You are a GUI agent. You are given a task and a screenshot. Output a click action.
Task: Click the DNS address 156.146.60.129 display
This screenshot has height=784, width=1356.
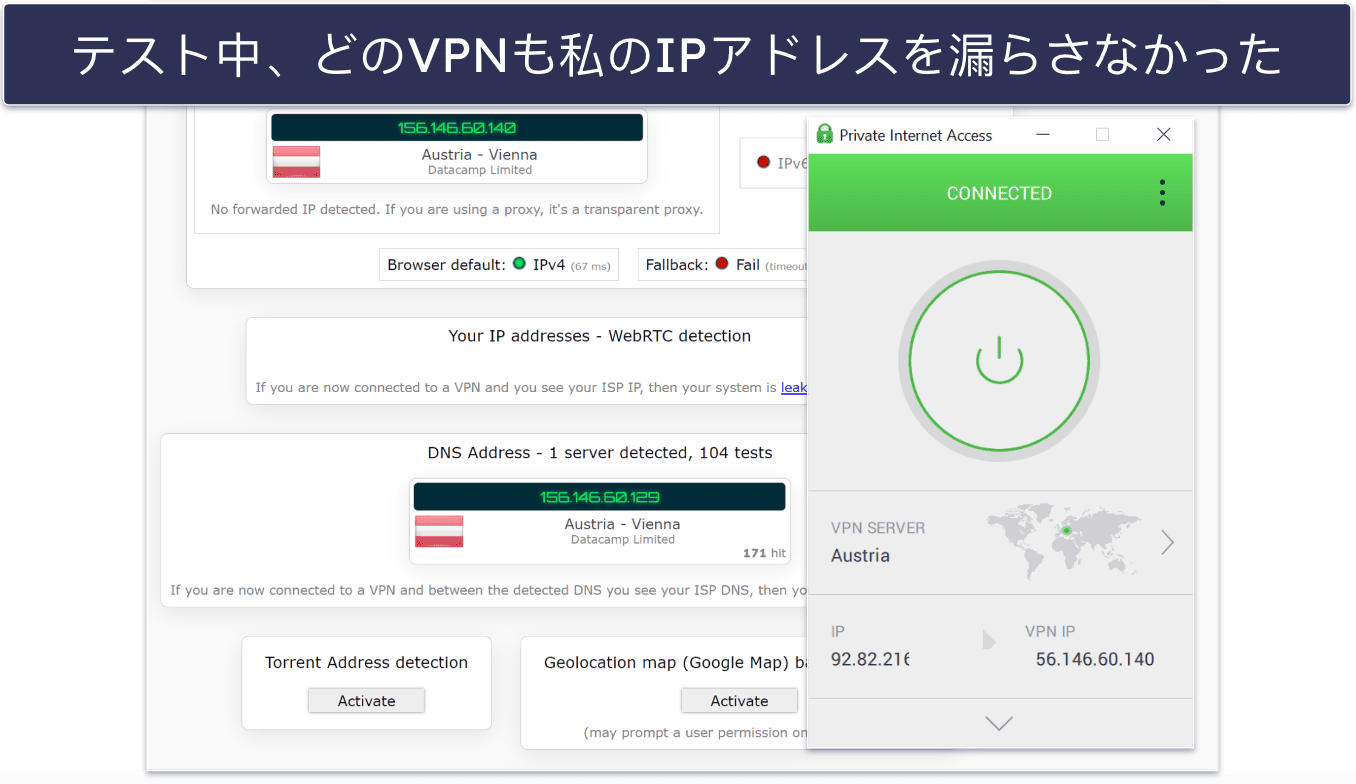tap(600, 497)
